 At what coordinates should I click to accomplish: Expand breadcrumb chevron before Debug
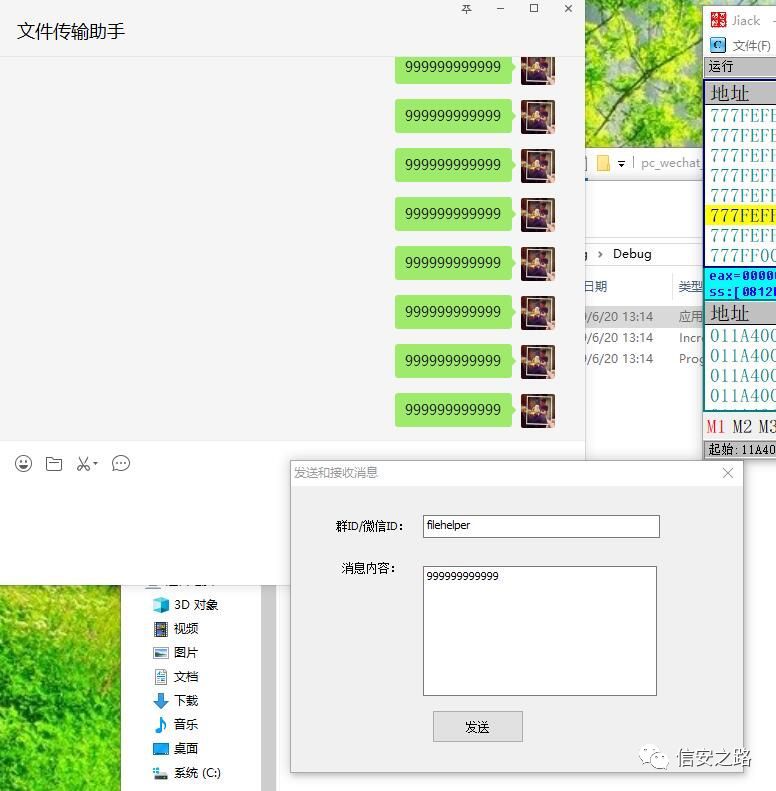(600, 254)
